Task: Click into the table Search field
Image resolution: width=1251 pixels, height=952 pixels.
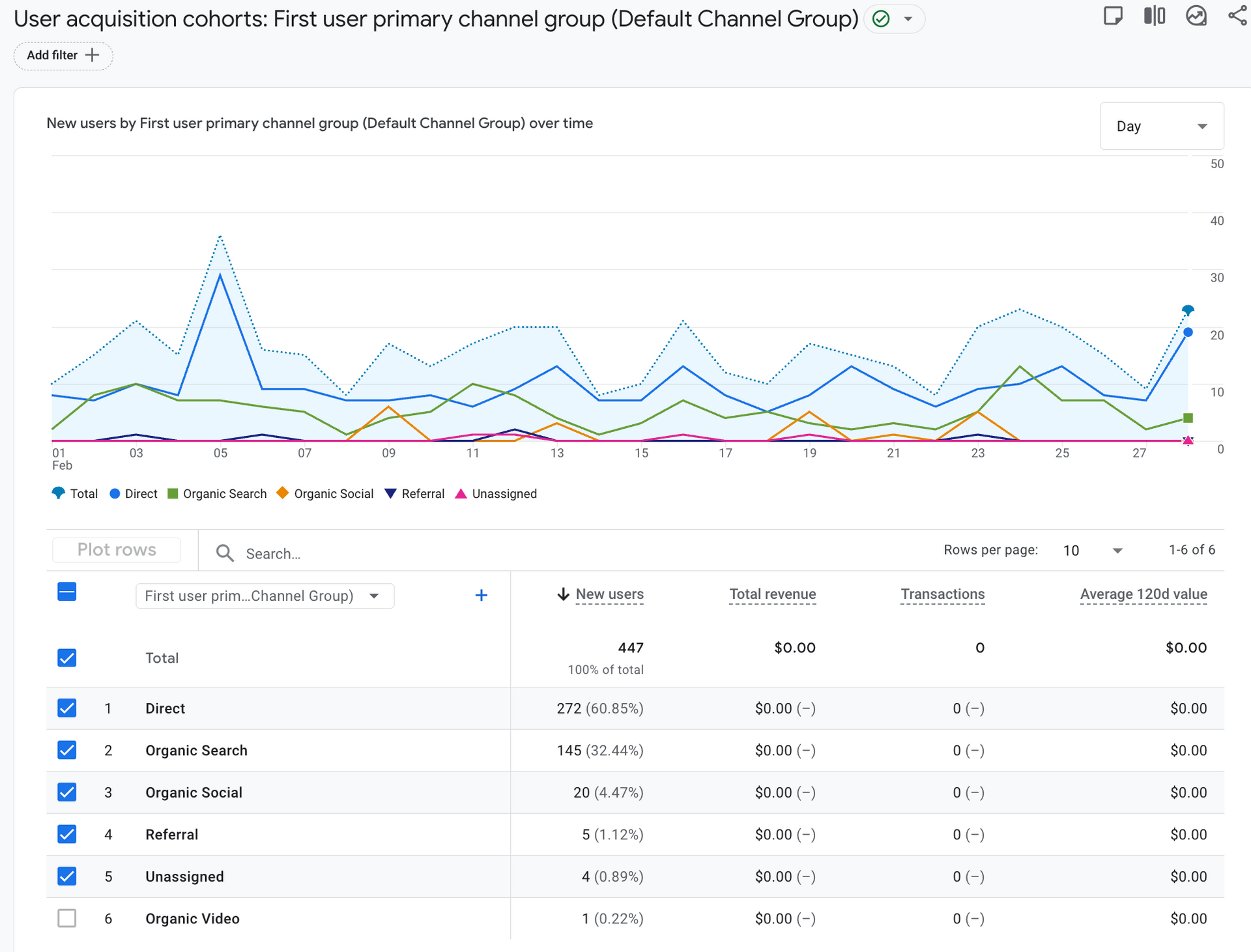Action: [391, 554]
